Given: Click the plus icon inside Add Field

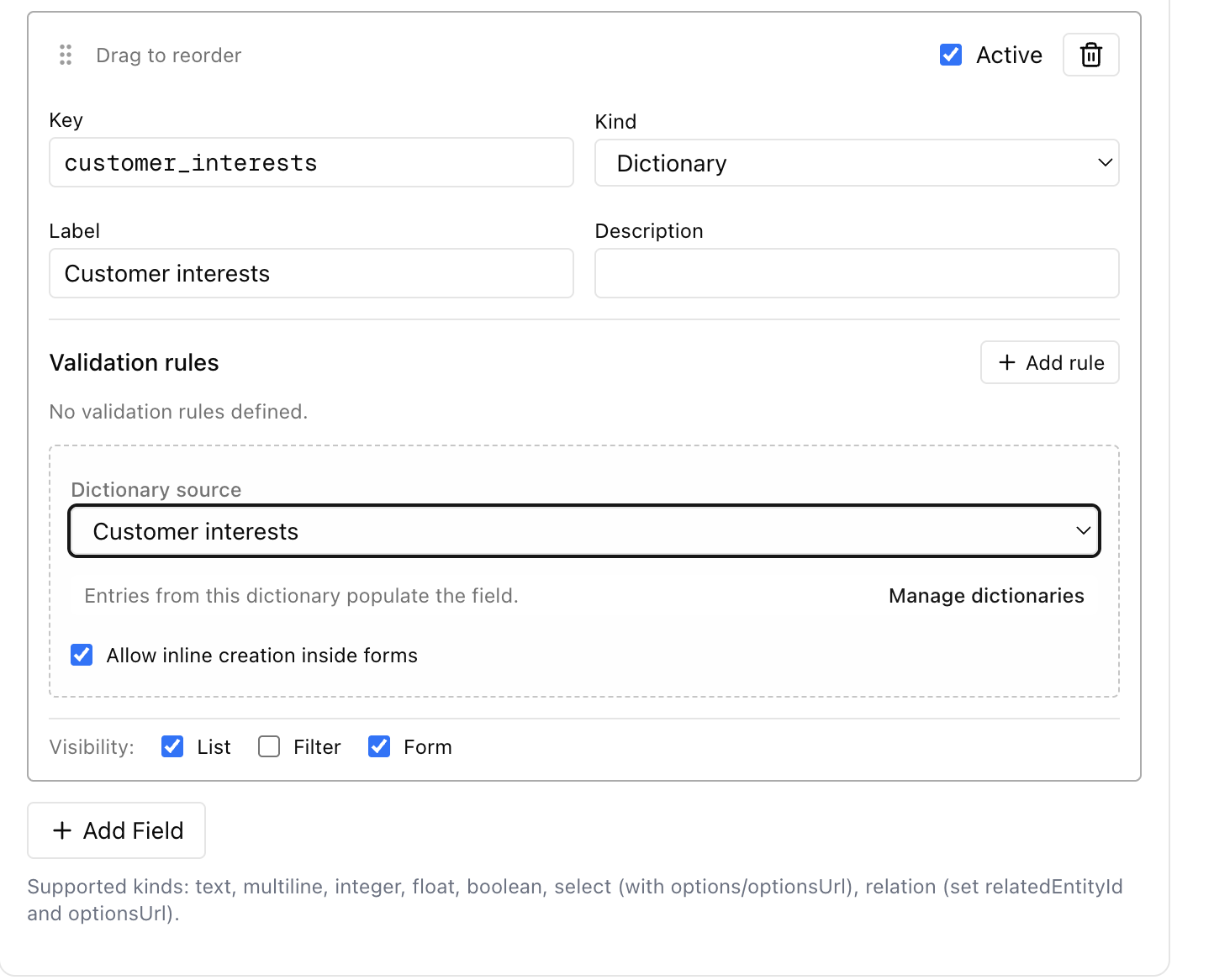Looking at the screenshot, I should [62, 830].
